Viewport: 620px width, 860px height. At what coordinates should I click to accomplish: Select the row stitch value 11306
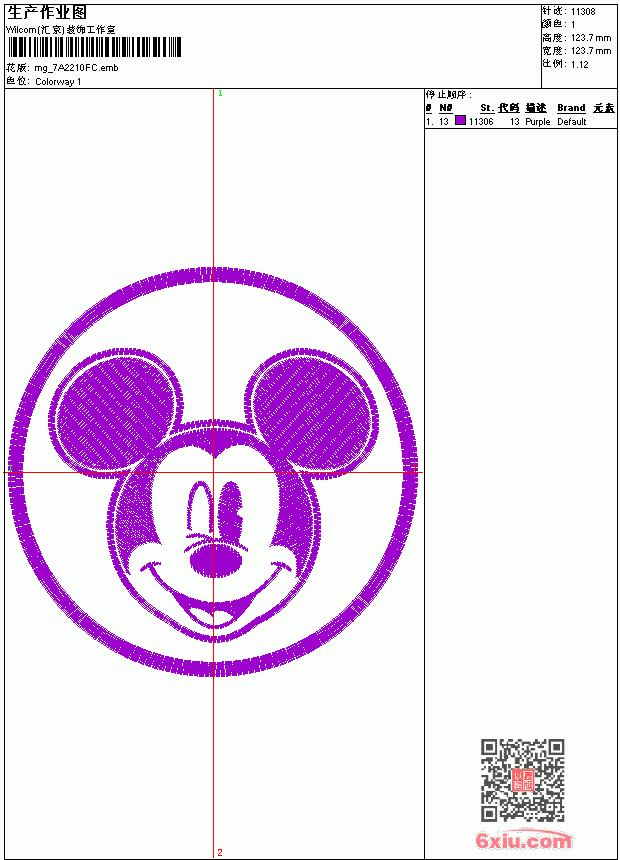click(481, 122)
